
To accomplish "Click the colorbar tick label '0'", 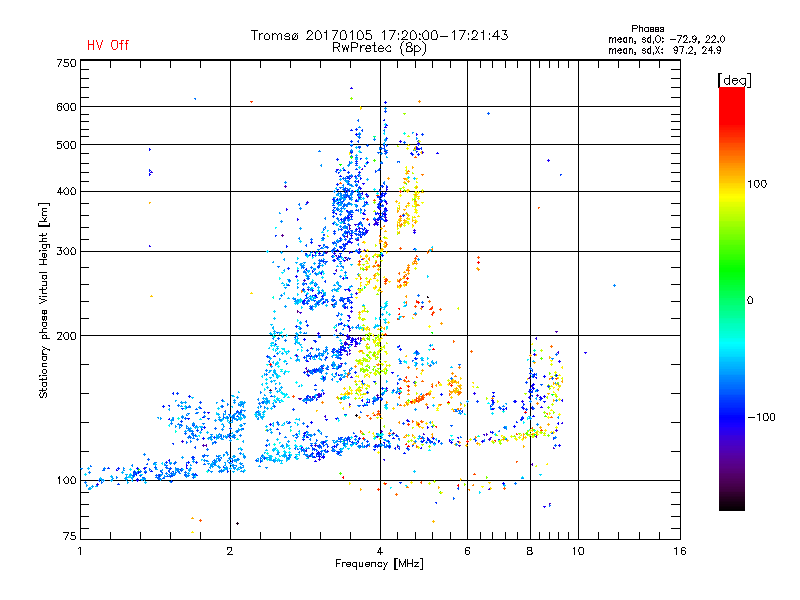I will pyautogui.click(x=750, y=301).
